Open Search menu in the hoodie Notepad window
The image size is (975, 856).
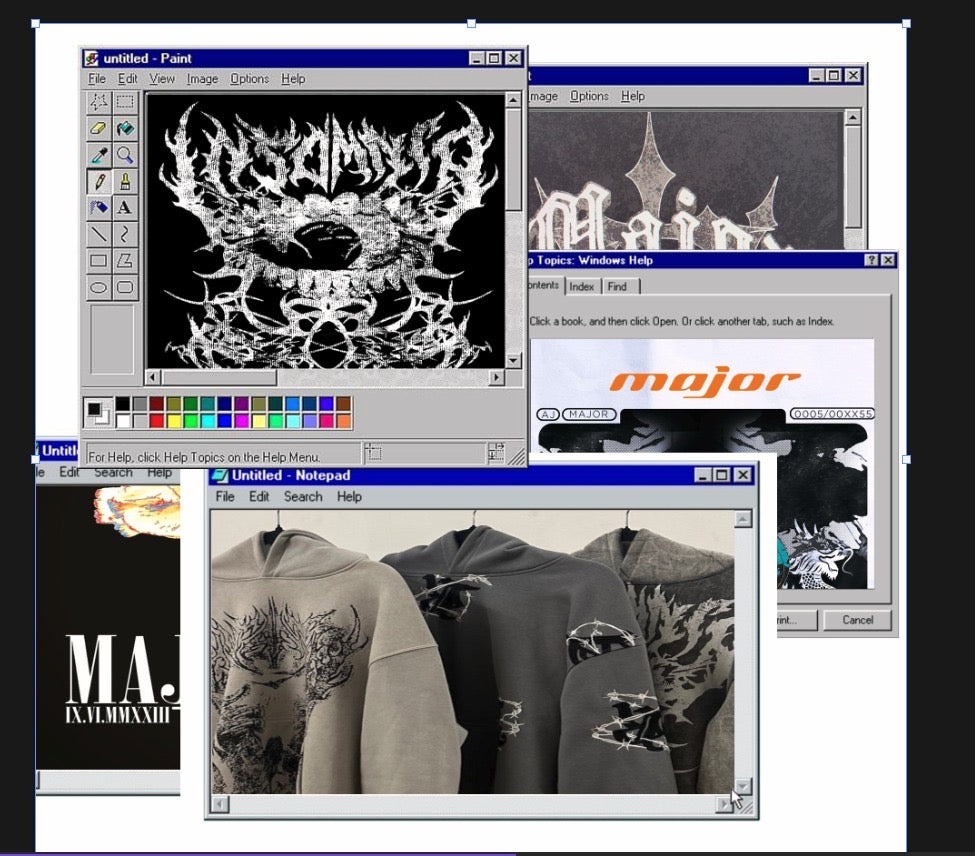[302, 497]
